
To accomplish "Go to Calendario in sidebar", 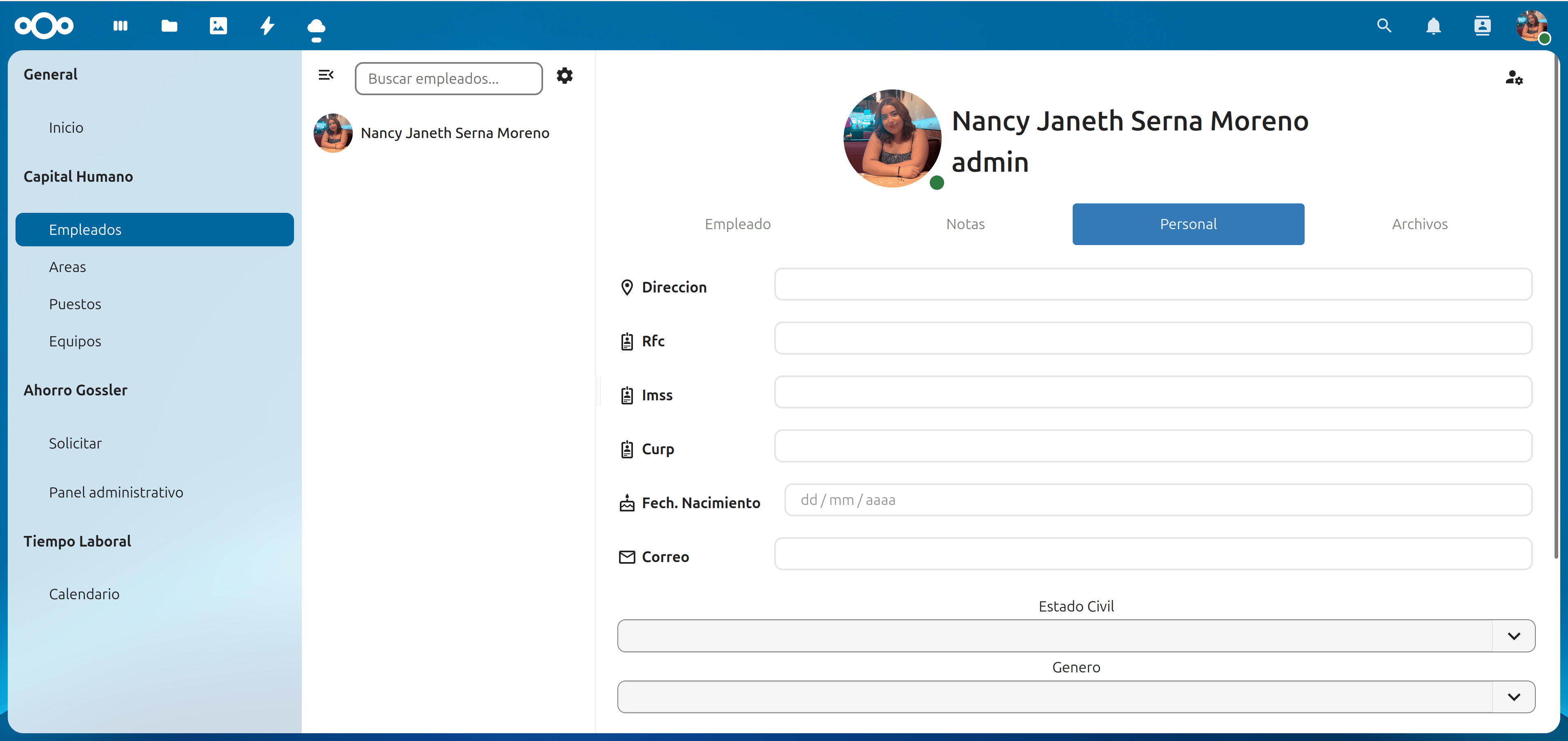I will [x=84, y=594].
